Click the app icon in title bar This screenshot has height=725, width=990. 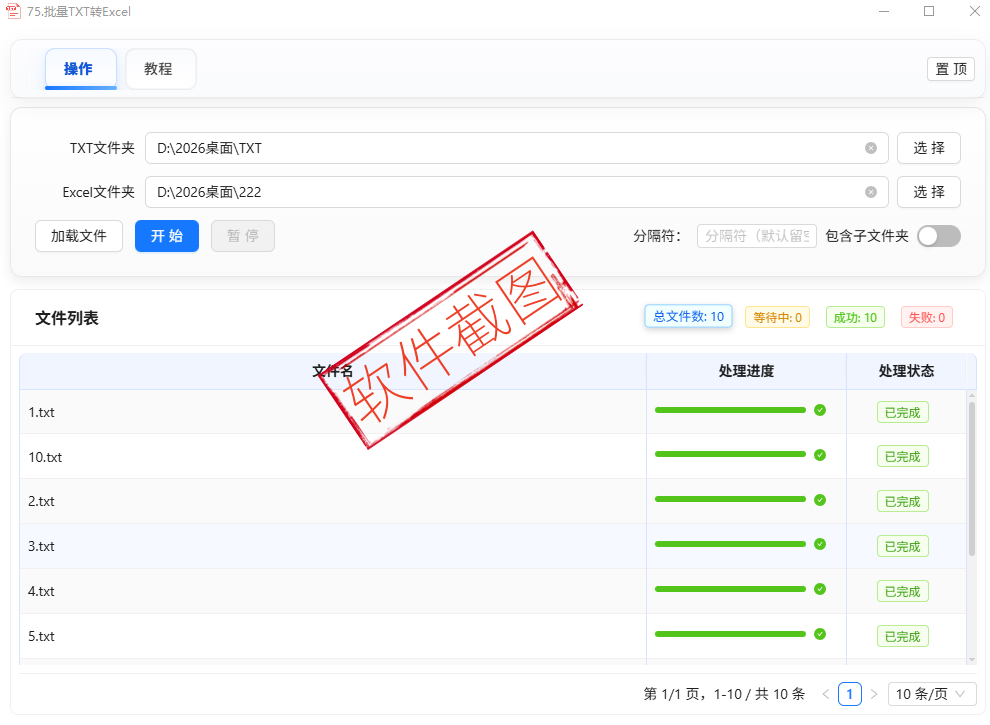pos(14,11)
